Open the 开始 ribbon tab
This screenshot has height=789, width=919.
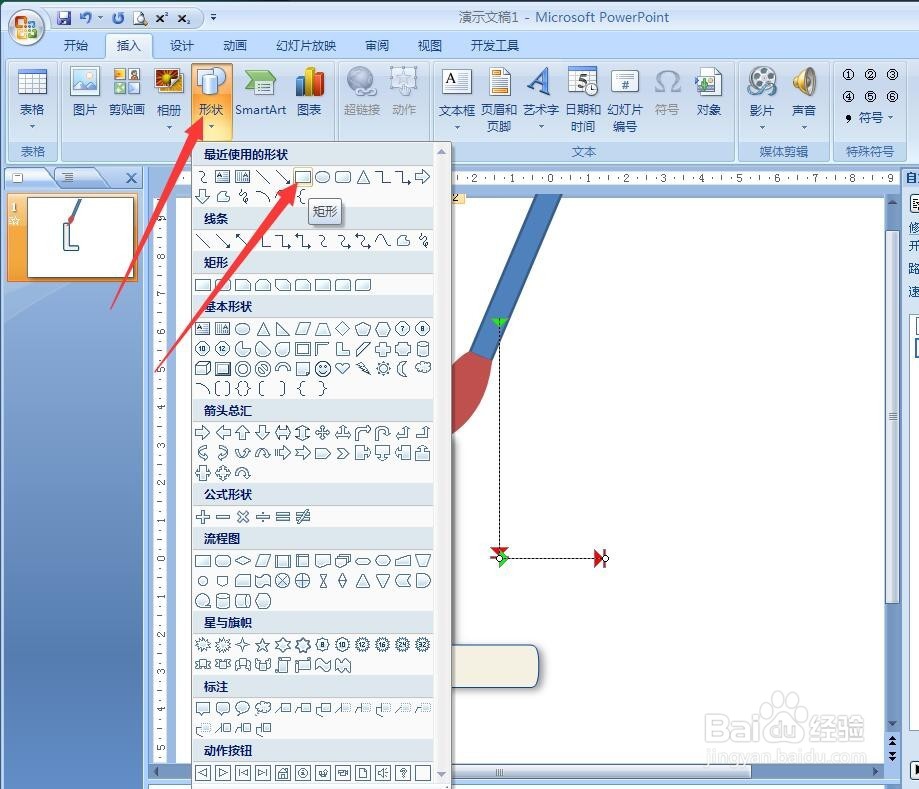point(78,45)
